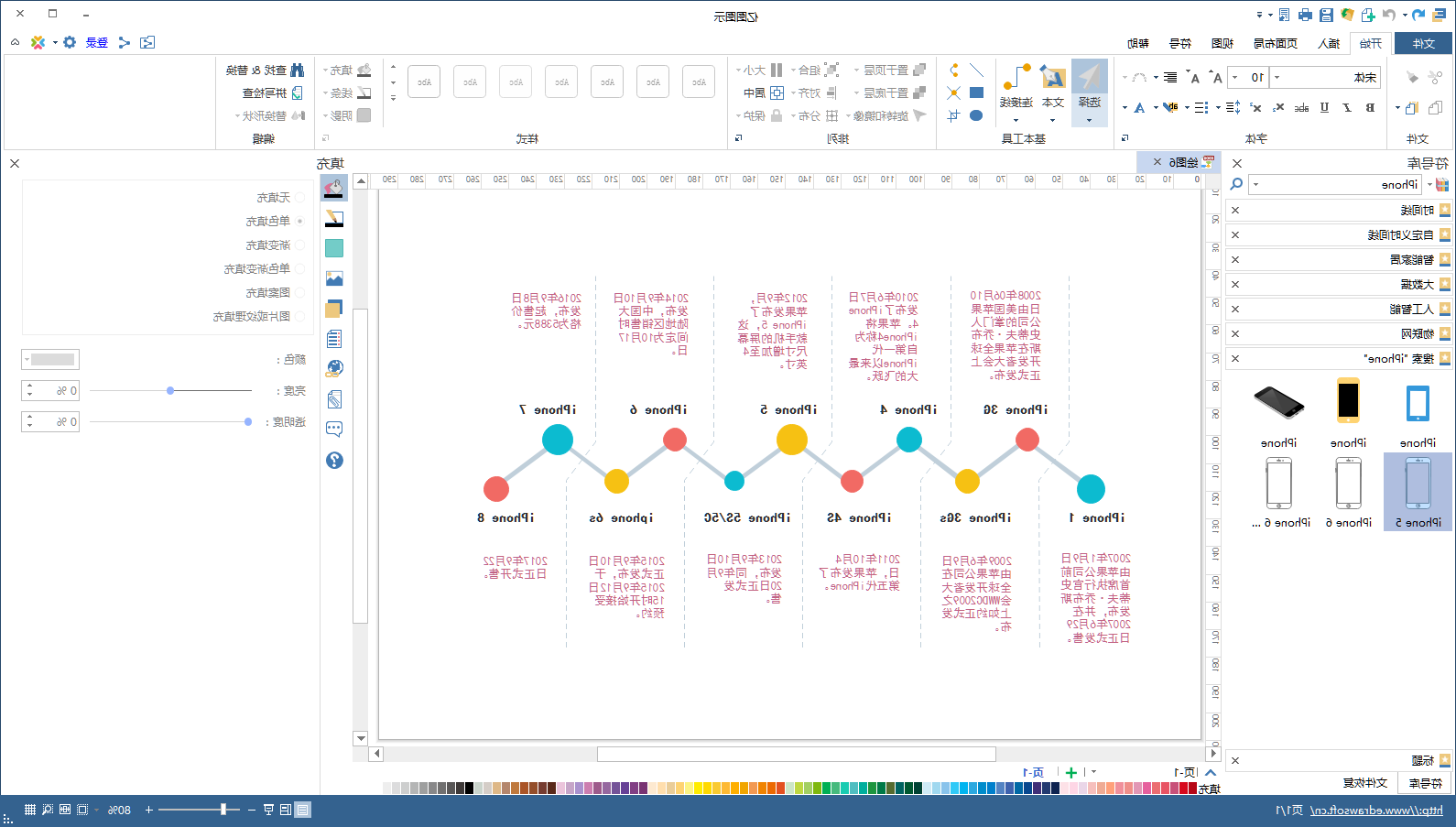Click the green plus add page button

coord(1071,773)
